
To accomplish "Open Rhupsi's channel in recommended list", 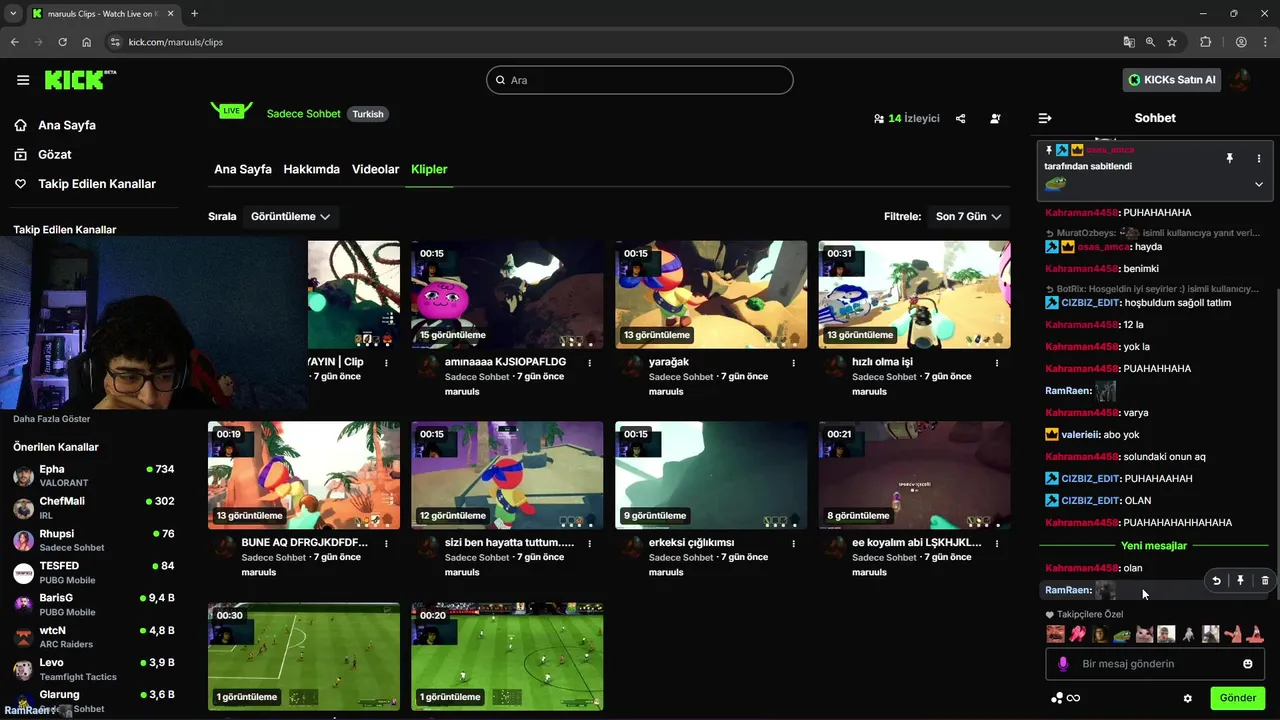I will point(94,540).
